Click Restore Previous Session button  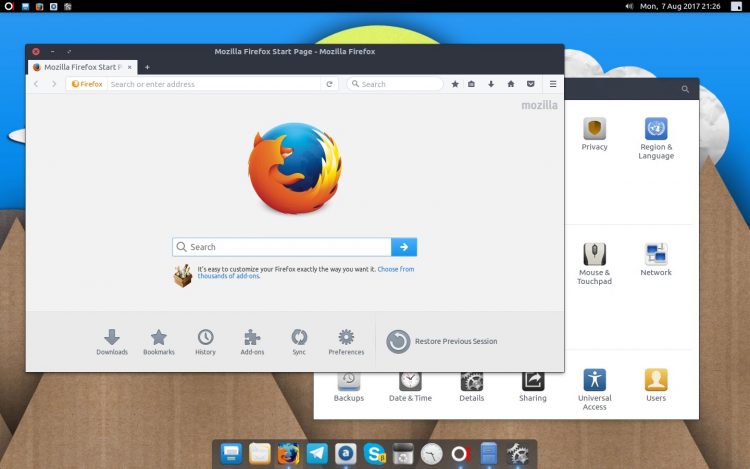(442, 342)
